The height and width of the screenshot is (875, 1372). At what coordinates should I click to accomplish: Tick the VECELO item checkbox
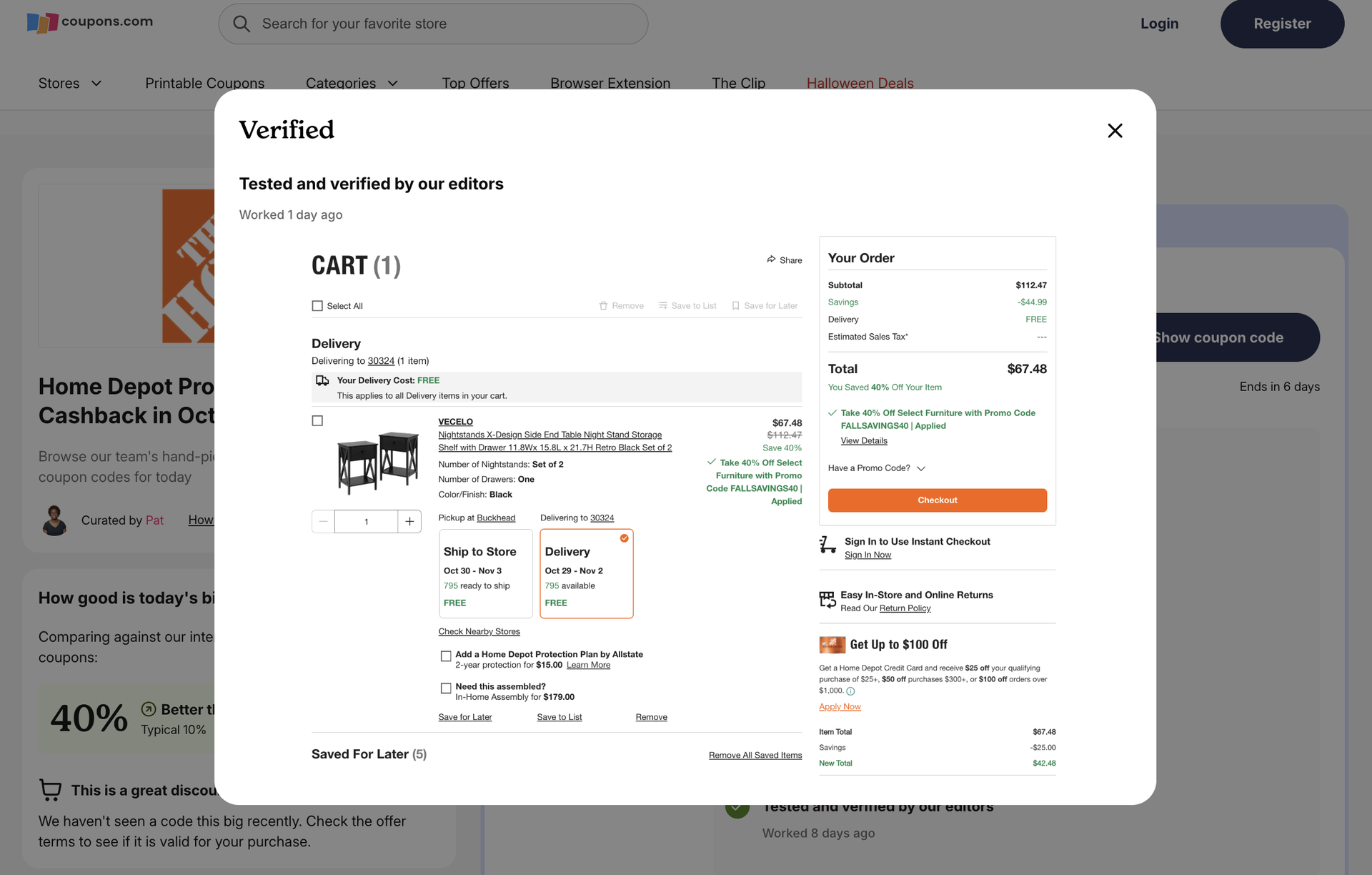click(317, 421)
